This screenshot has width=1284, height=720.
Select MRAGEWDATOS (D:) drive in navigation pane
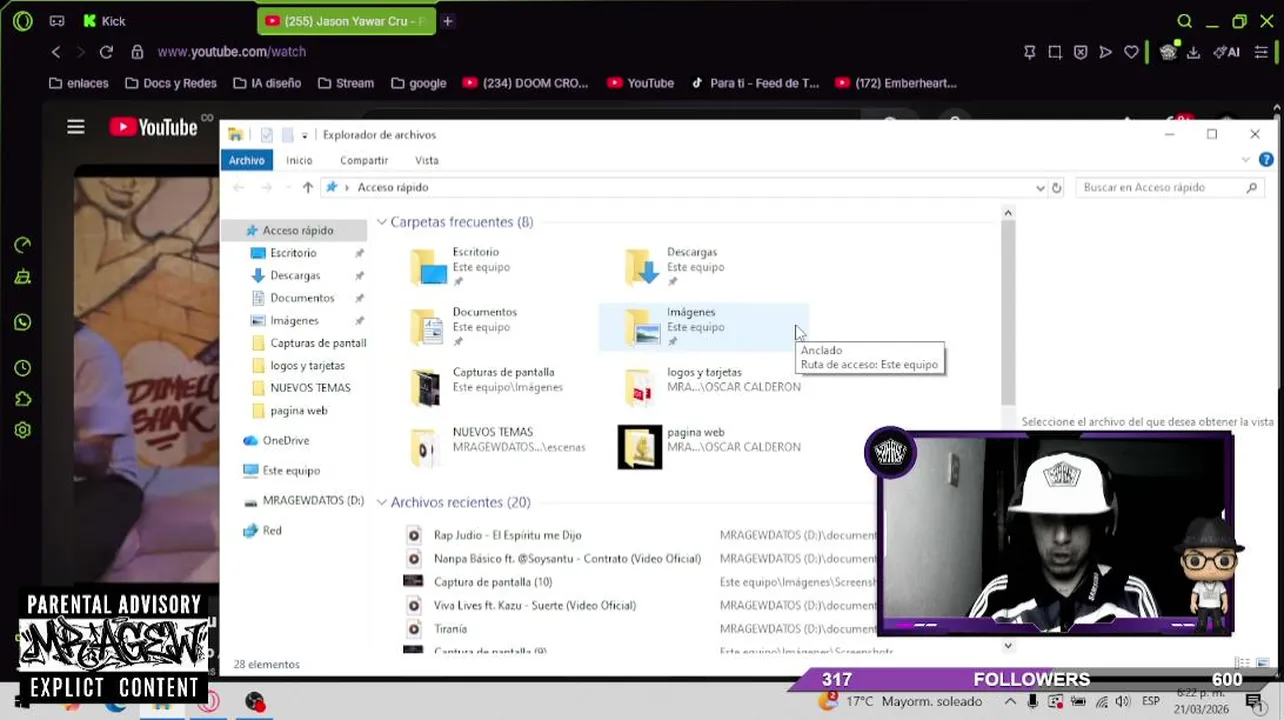313,500
